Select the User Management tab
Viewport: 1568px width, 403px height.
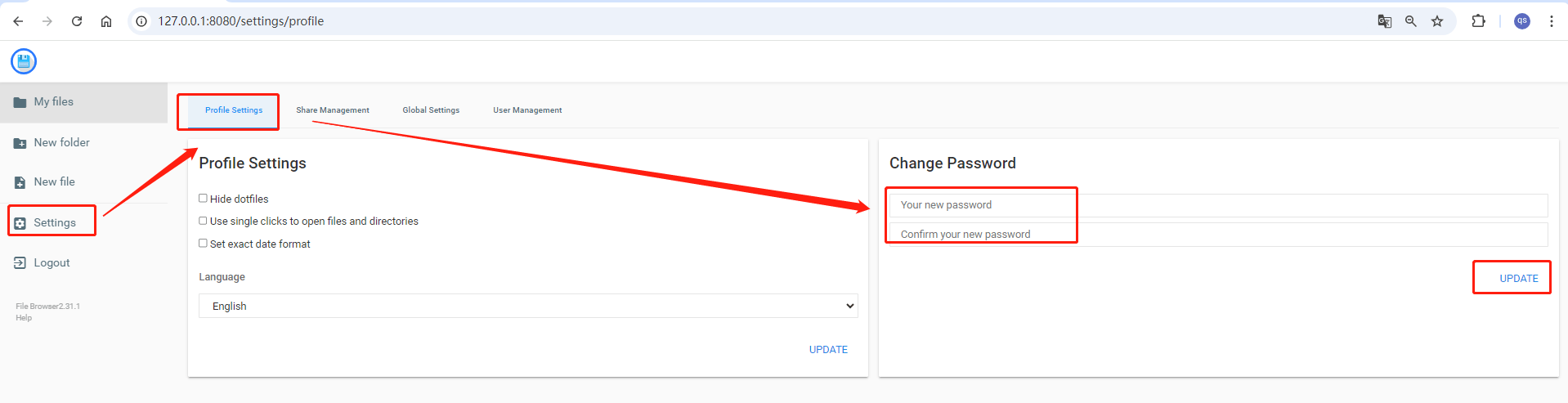[x=527, y=110]
